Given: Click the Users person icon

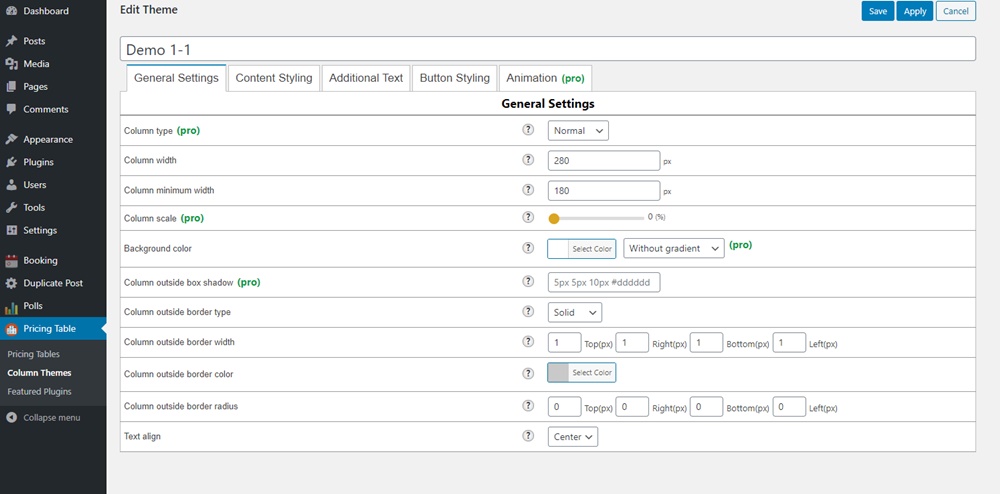Looking at the screenshot, I should [11, 185].
